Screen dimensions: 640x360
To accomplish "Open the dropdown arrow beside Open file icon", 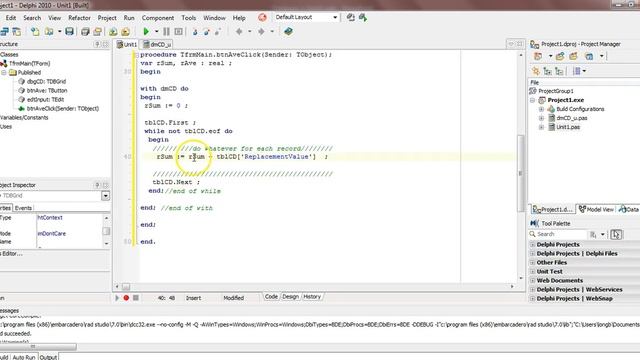I will (x=60, y=31).
